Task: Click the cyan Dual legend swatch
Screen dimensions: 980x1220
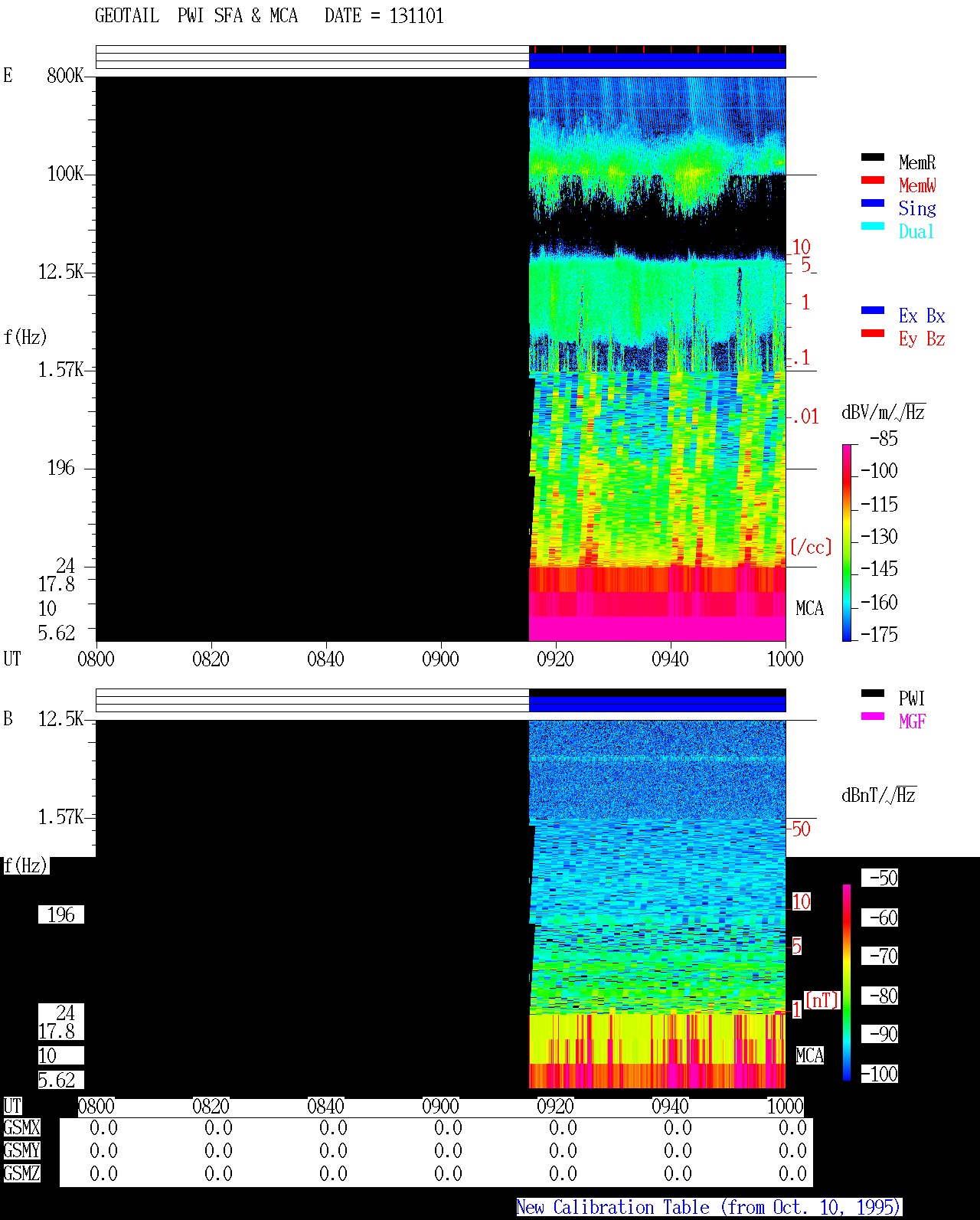Action: click(873, 227)
